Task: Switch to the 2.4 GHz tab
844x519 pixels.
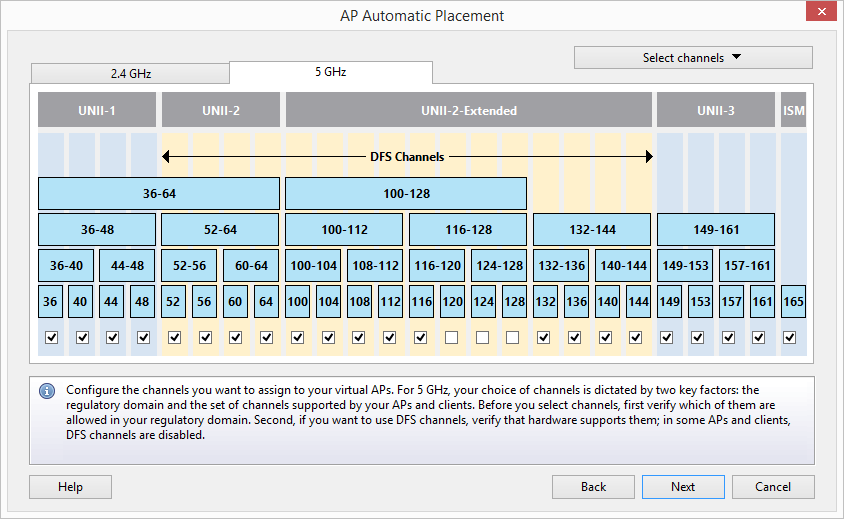Action: (130, 74)
